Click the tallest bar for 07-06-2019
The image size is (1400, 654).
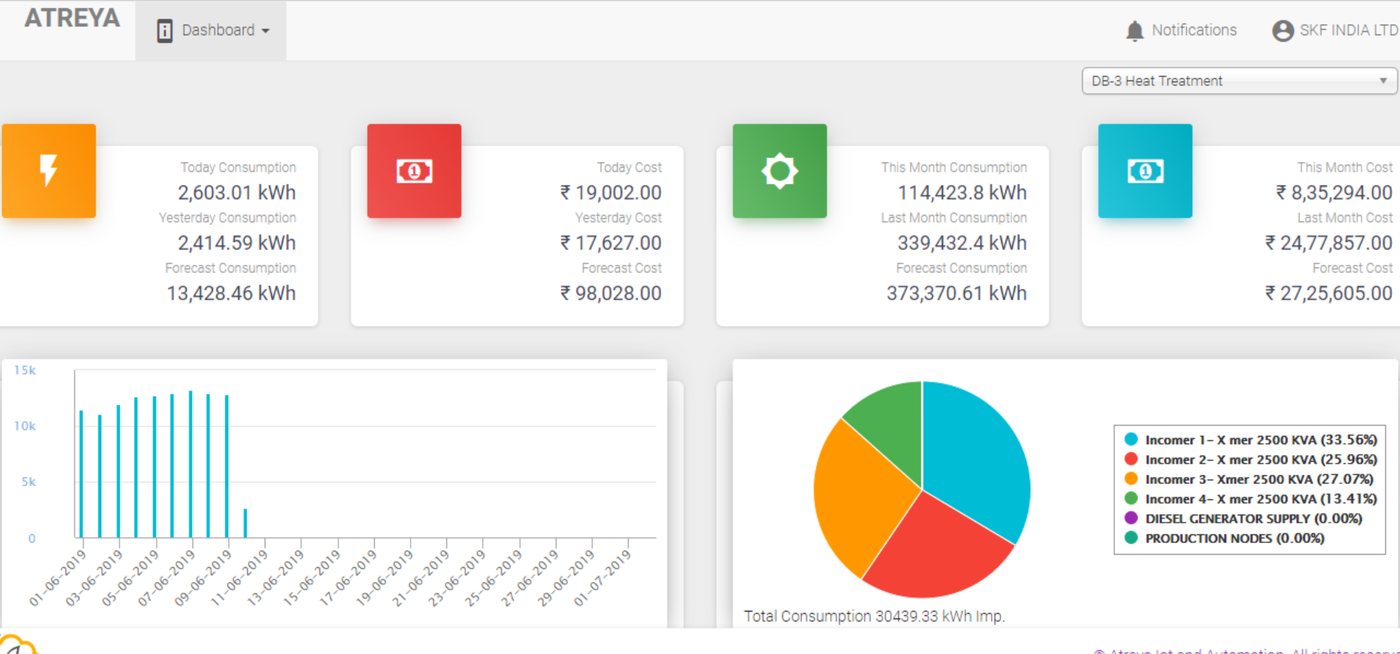190,464
